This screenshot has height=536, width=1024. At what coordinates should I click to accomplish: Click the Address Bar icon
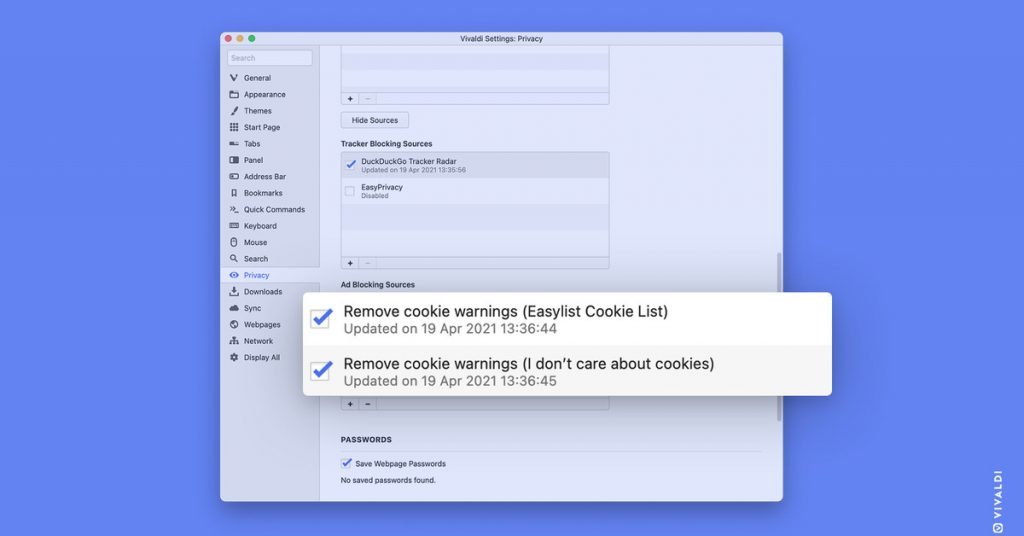click(x=234, y=176)
